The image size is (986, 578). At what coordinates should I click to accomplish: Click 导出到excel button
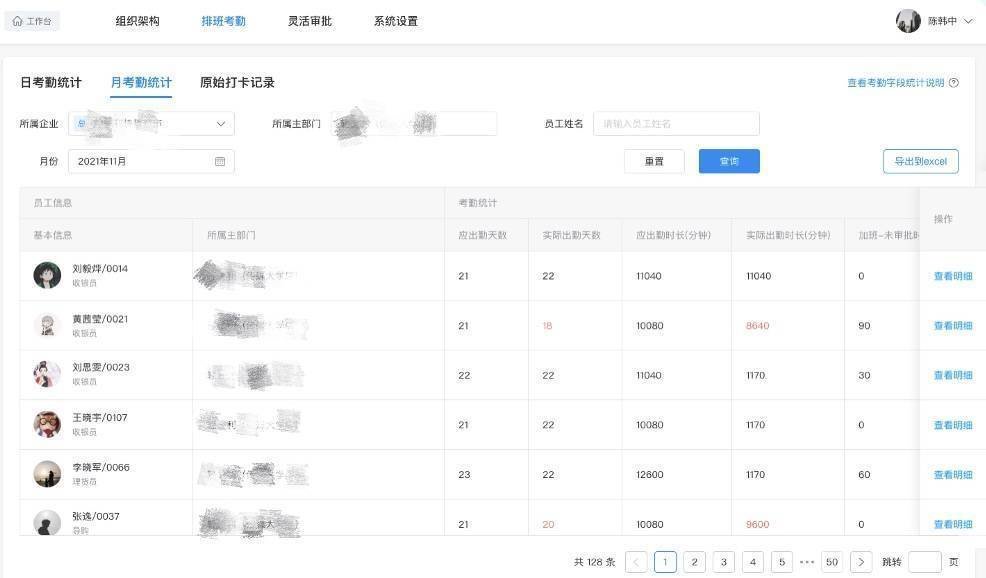point(921,161)
